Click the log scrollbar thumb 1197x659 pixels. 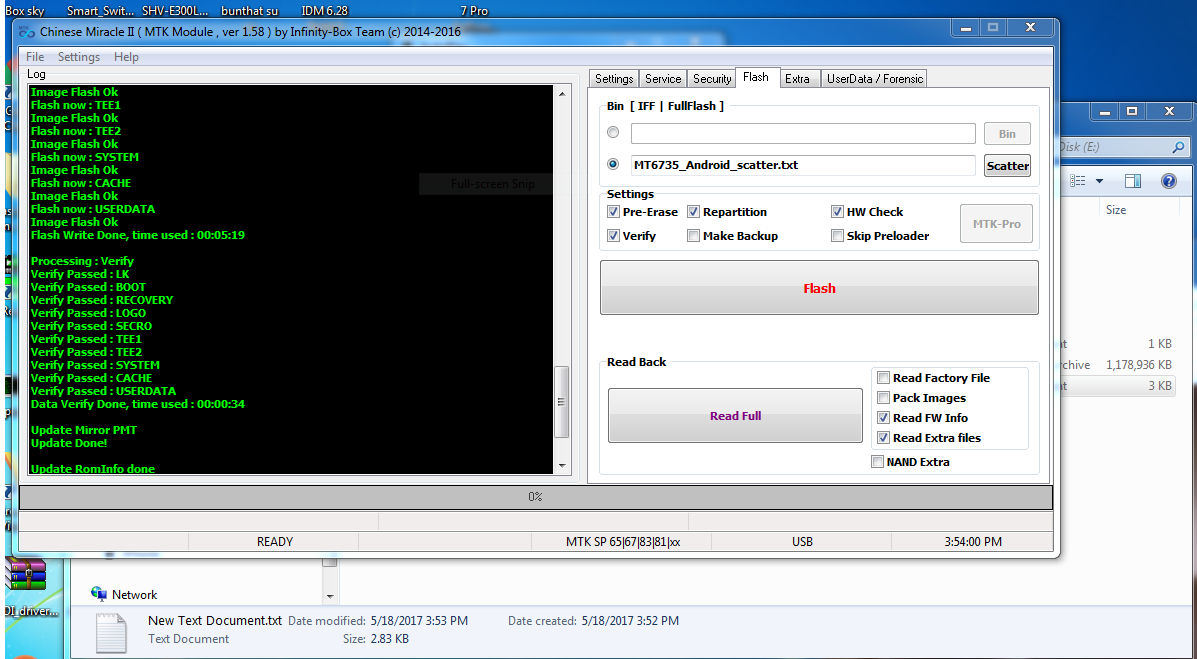pyautogui.click(x=562, y=402)
